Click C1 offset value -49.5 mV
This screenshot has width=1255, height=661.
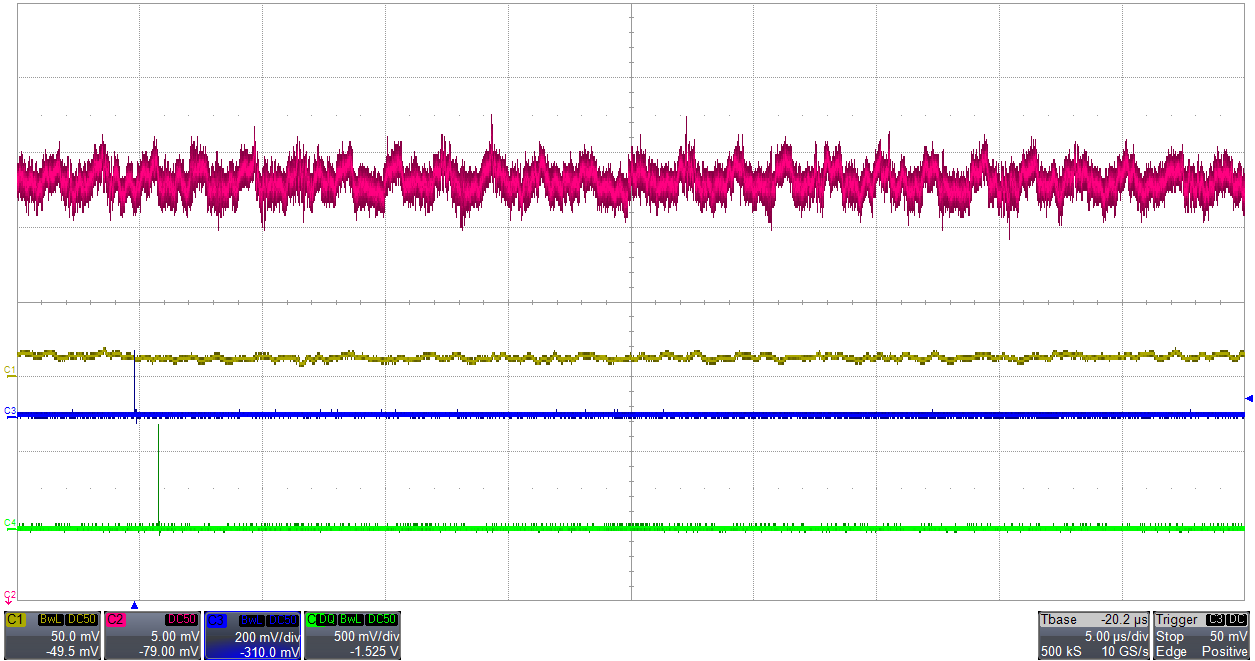73,652
